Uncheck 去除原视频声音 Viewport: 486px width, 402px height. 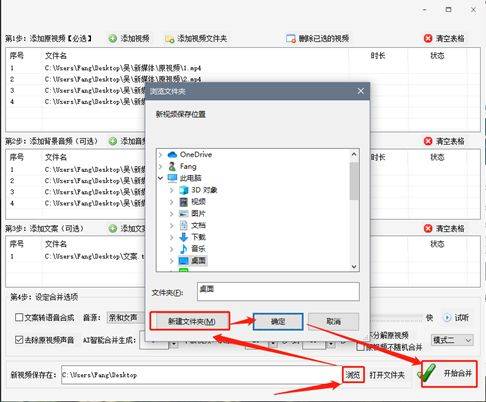click(19, 340)
